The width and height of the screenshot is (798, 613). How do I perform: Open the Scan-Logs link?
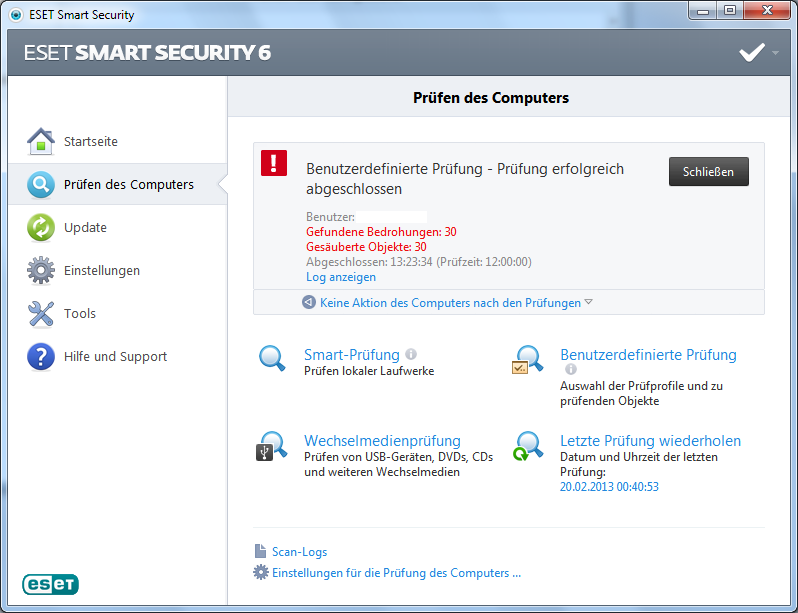(x=299, y=552)
